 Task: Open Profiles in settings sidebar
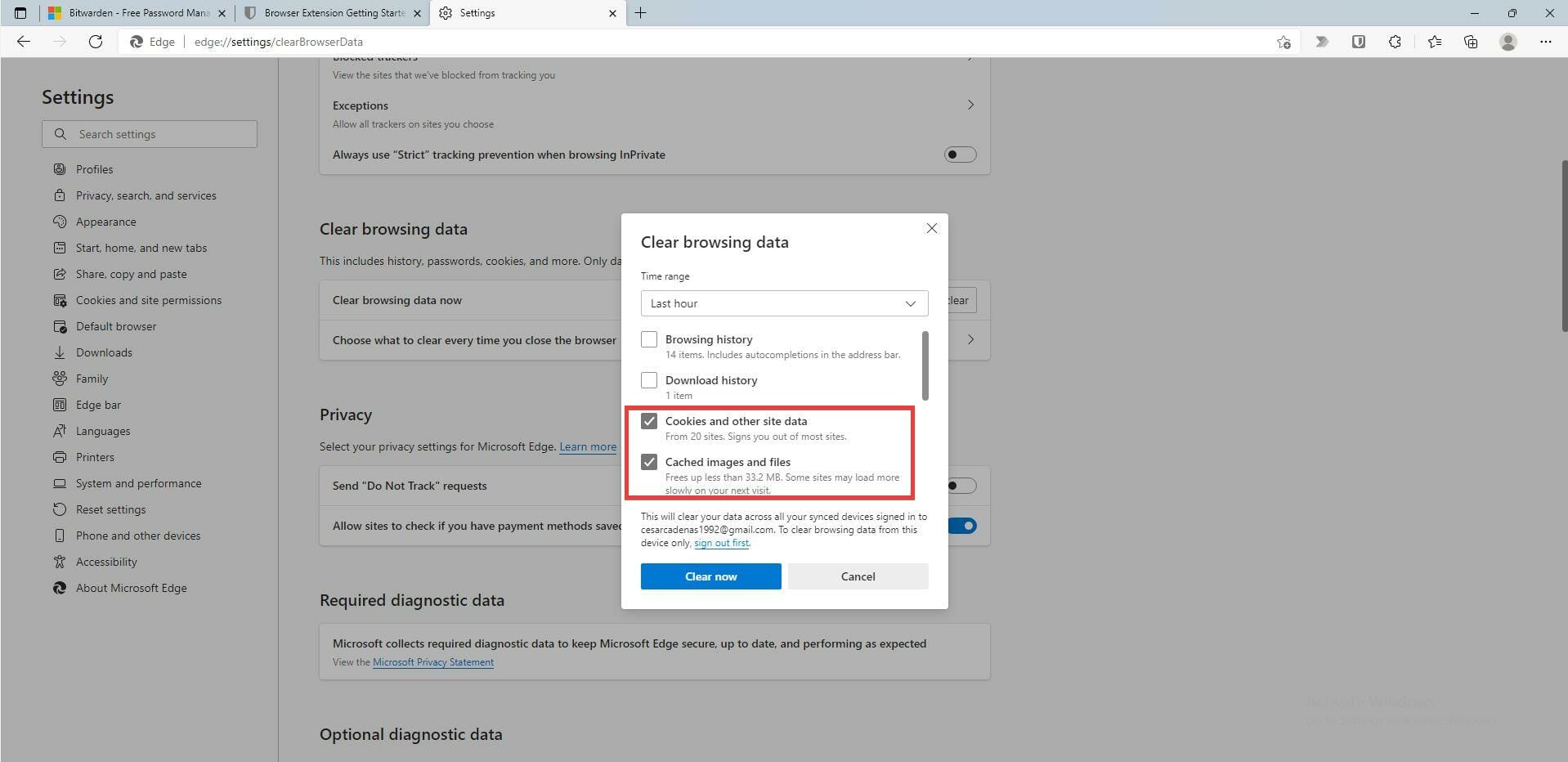pyautogui.click(x=94, y=169)
